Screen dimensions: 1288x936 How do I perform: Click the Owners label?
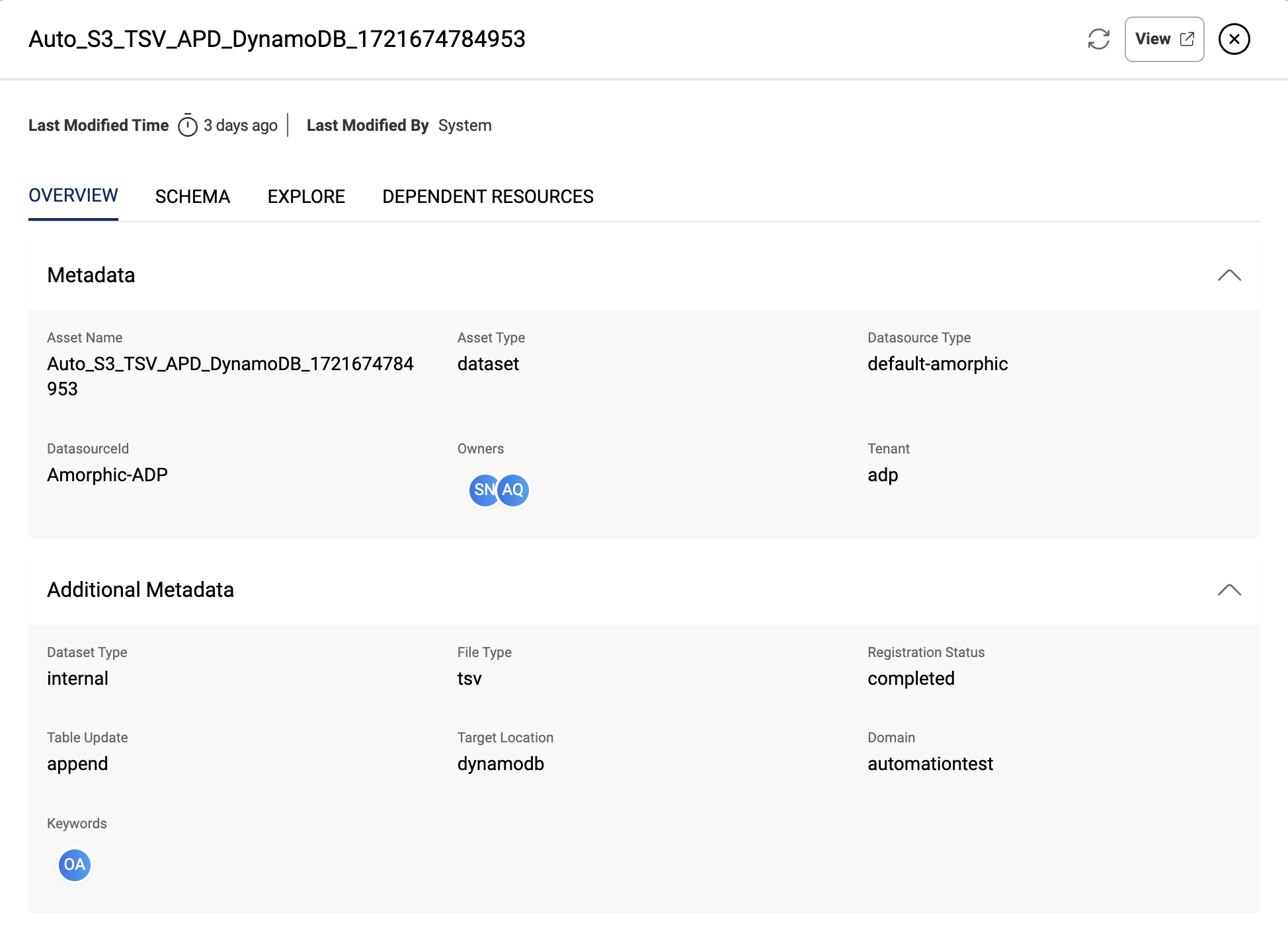click(481, 449)
